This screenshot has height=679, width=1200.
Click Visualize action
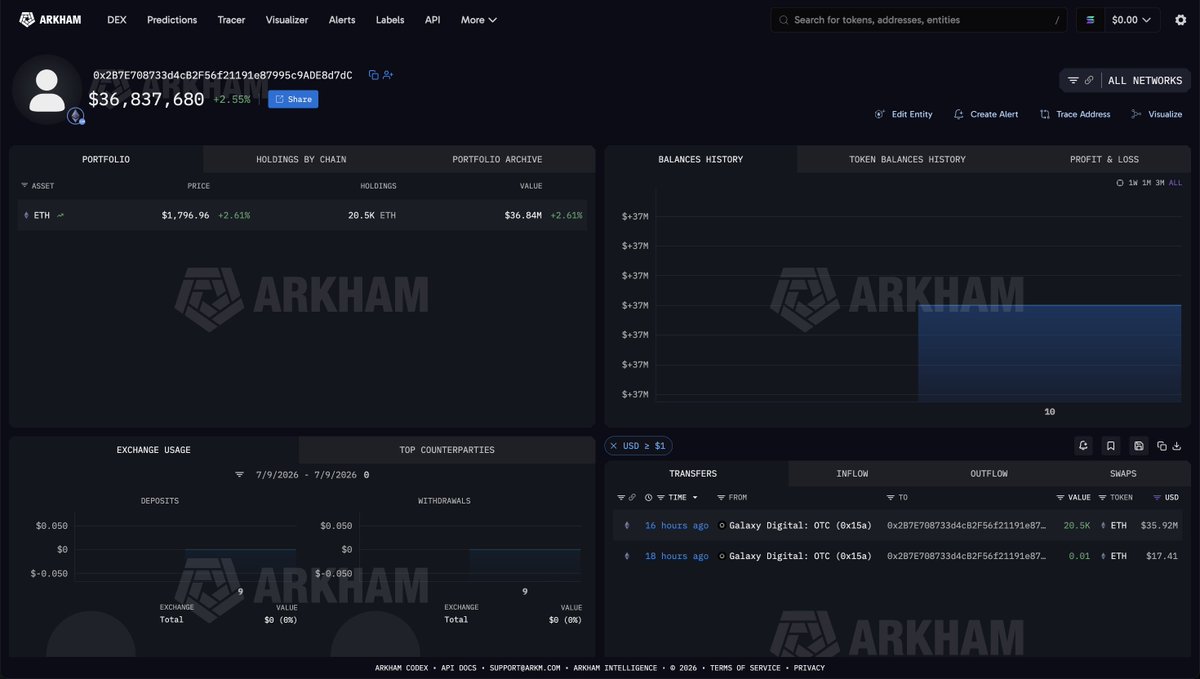(1157, 114)
